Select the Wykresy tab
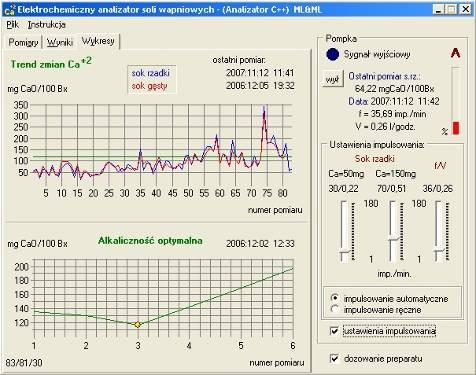Image resolution: width=476 pixels, height=375 pixels. [x=98, y=41]
